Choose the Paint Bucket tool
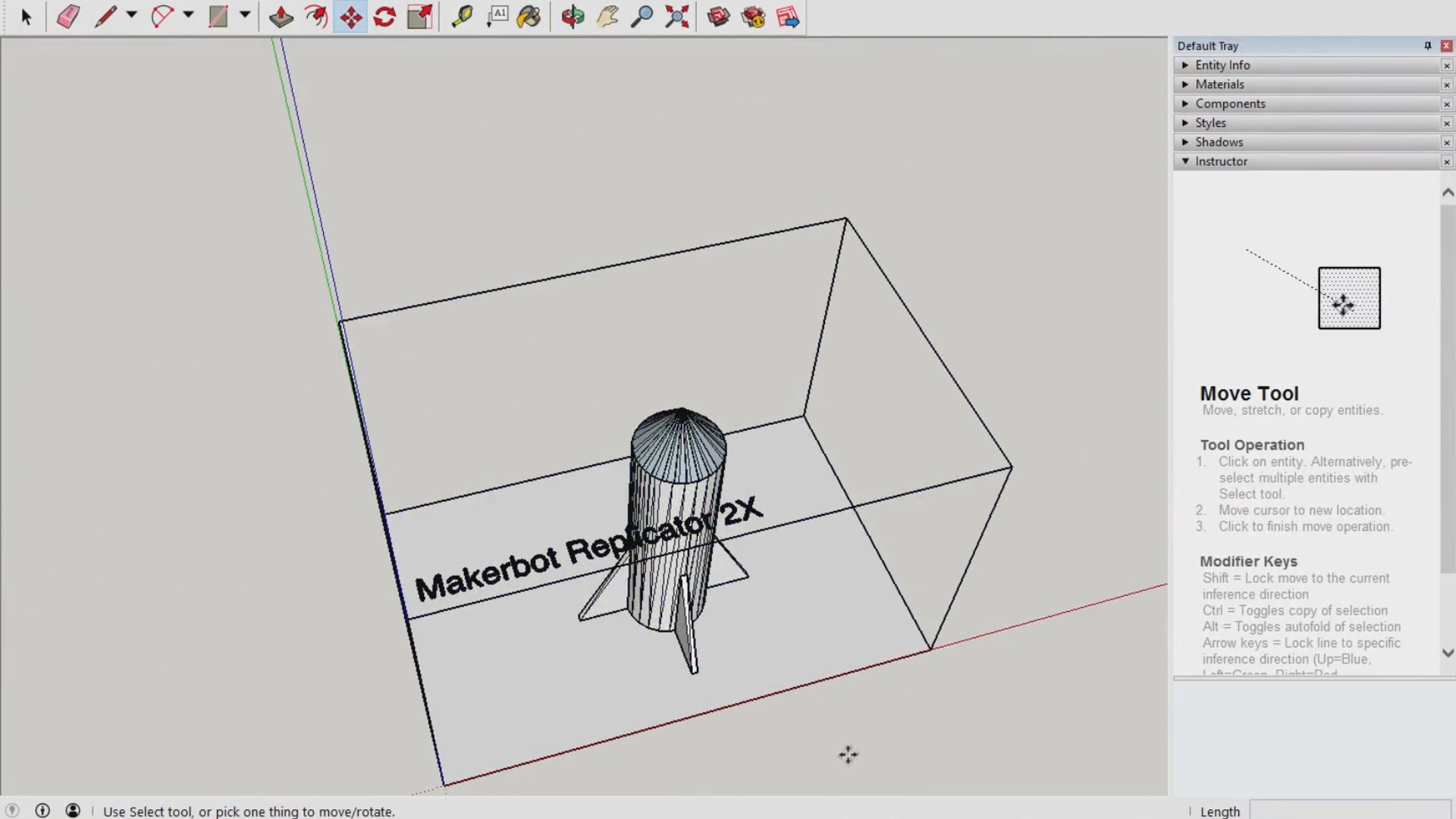This screenshot has height=819, width=1456. (529, 17)
